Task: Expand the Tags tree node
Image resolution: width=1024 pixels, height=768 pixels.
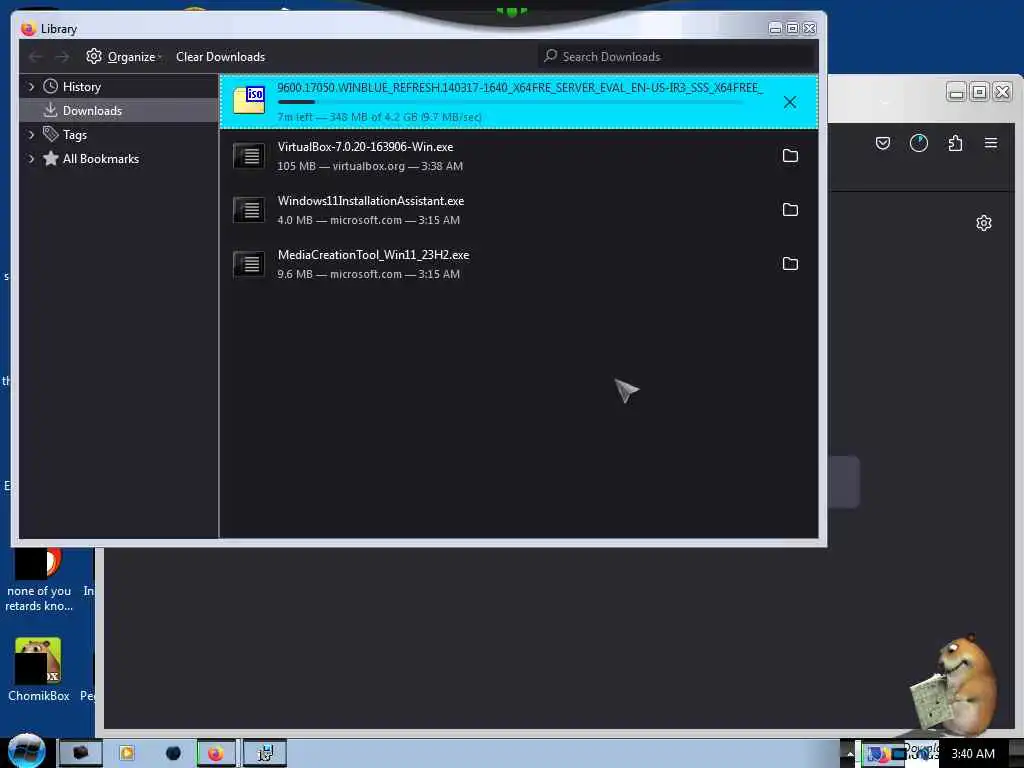Action: [31, 135]
